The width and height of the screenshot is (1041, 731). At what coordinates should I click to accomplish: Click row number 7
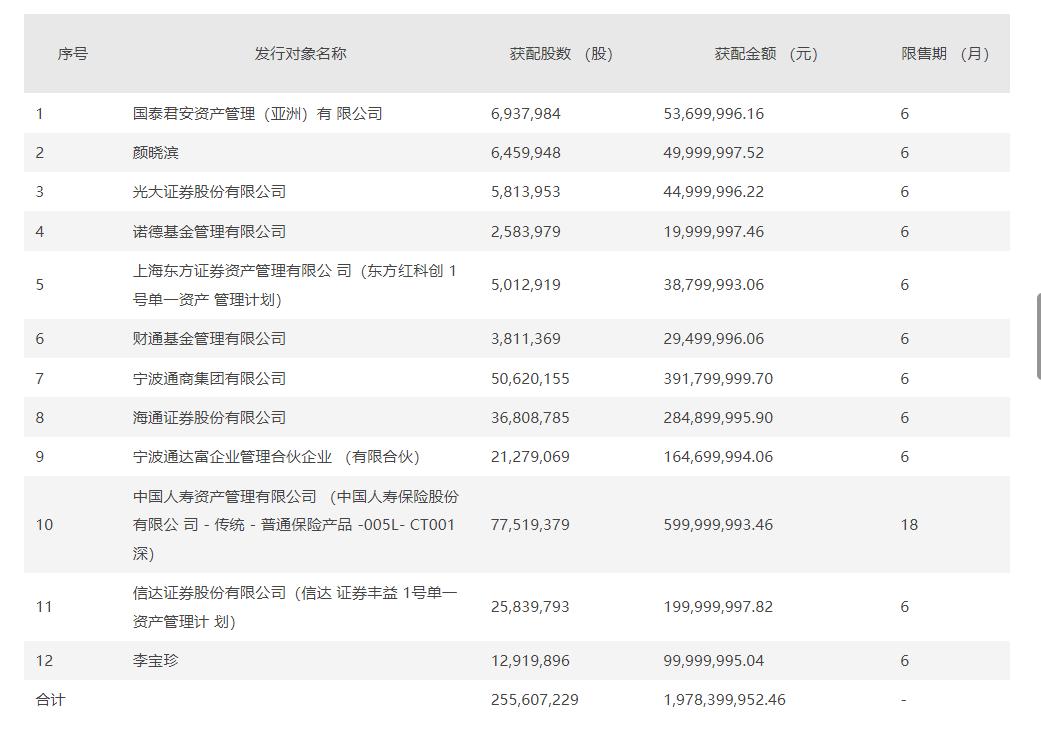coord(40,378)
